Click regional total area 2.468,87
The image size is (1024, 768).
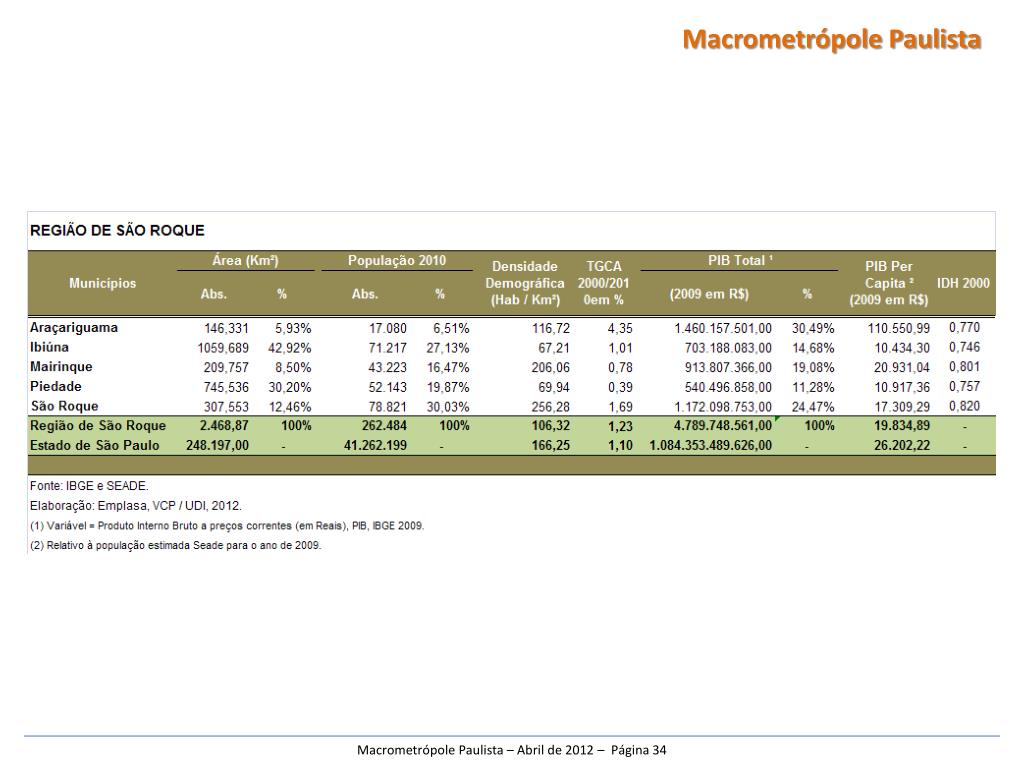[x=224, y=426]
